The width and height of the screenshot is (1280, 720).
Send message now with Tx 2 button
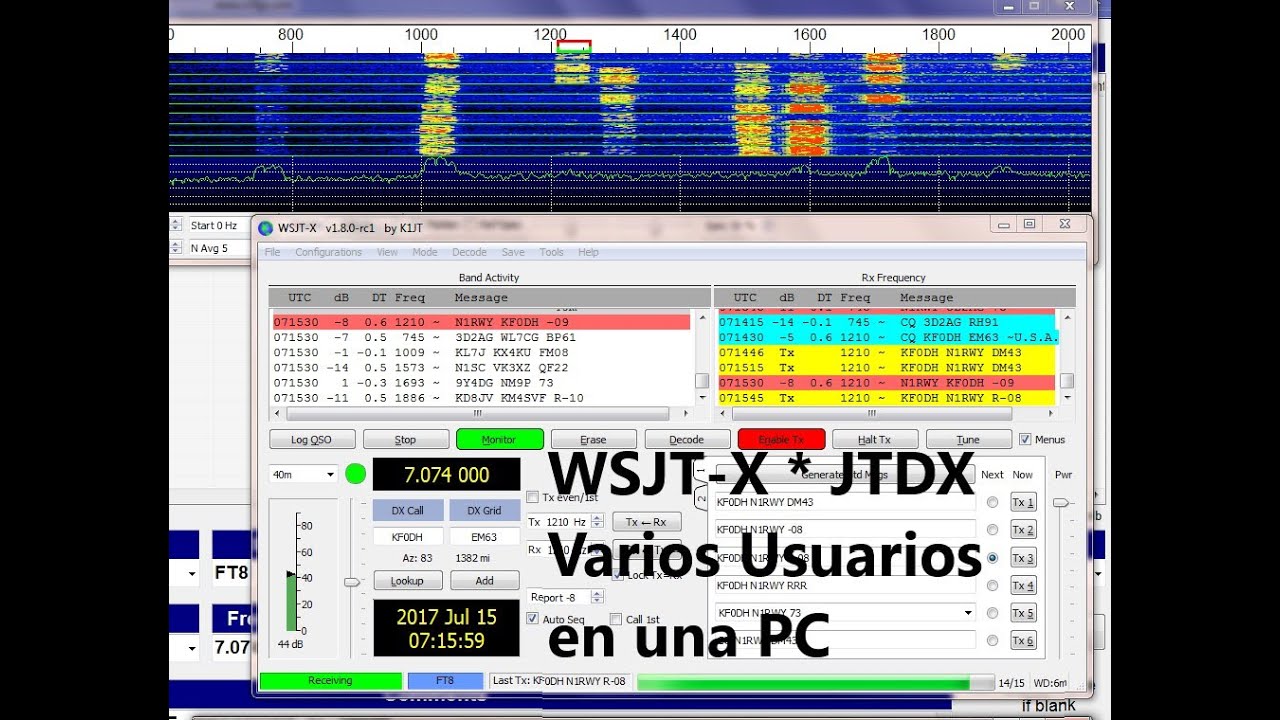[1022, 530]
